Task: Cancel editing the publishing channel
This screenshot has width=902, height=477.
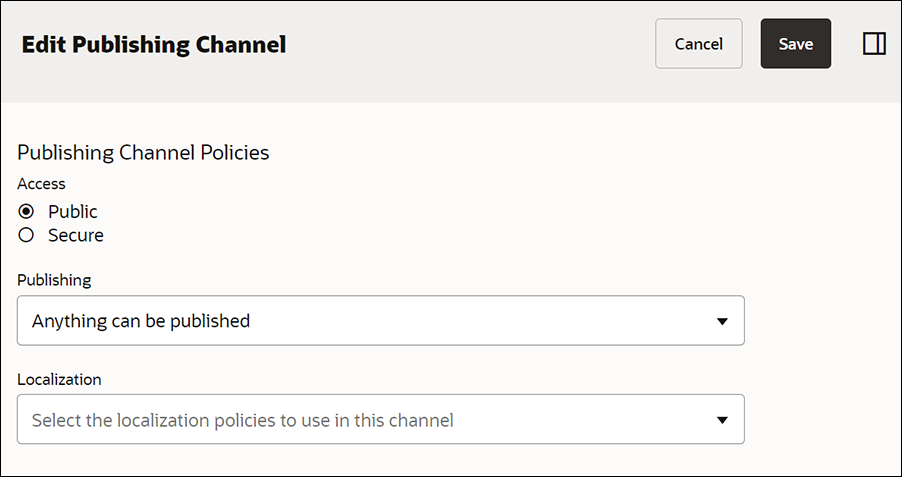Action: pyautogui.click(x=698, y=44)
